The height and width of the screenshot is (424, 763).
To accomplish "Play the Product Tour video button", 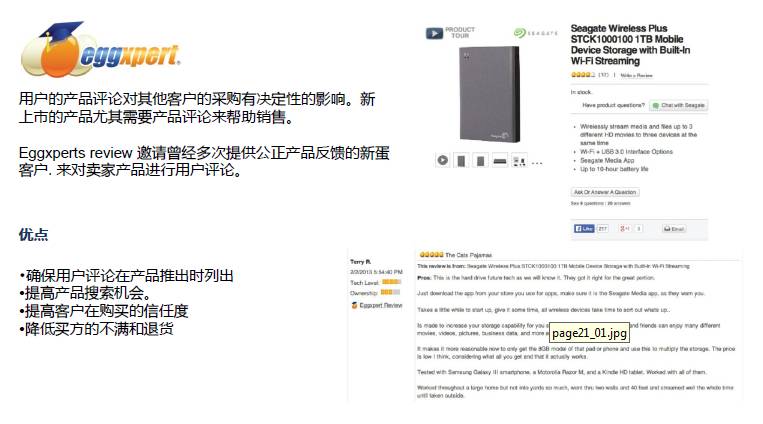I will [451, 33].
